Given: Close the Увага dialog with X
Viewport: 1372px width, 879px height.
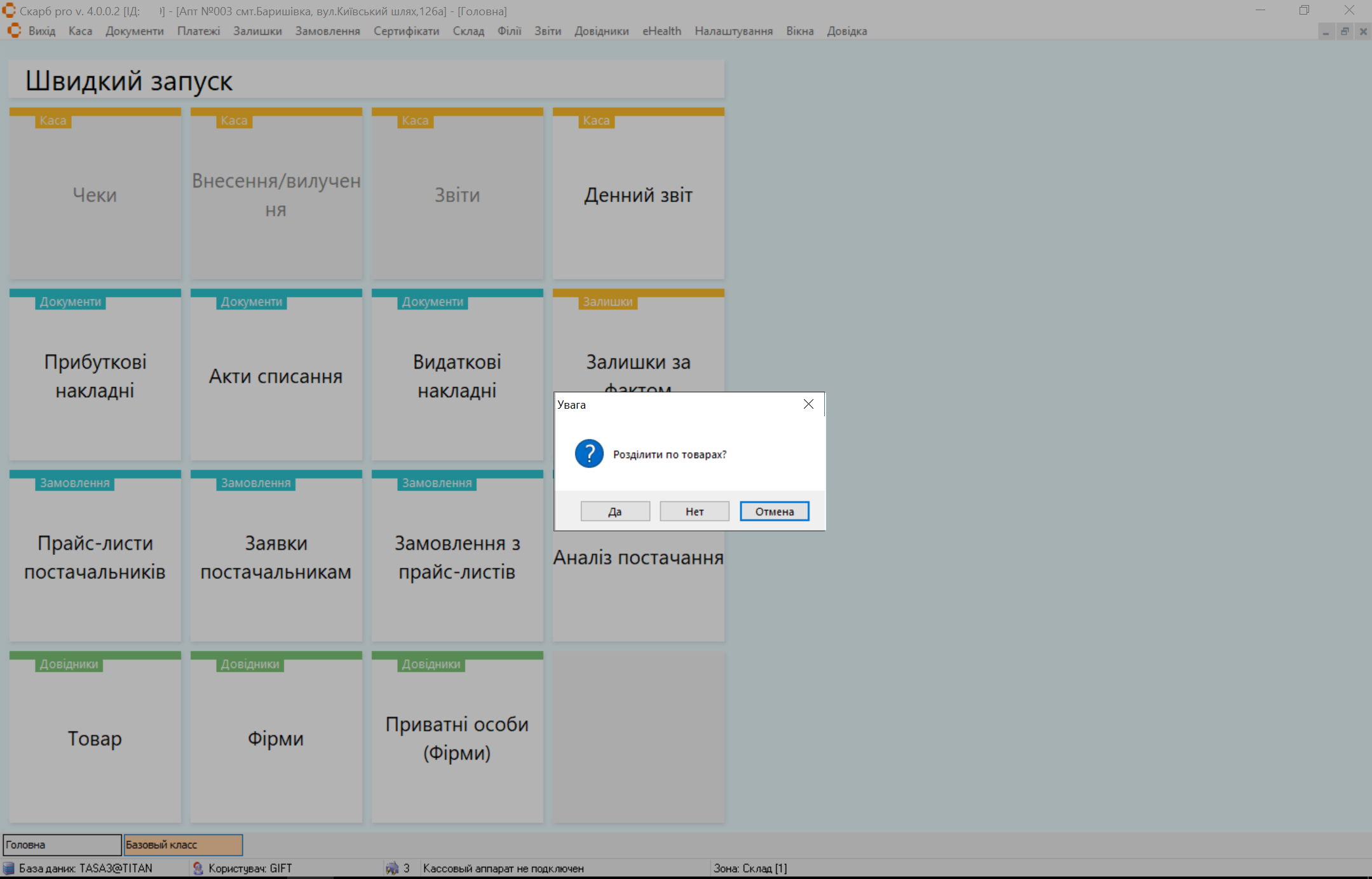Looking at the screenshot, I should click(x=808, y=404).
